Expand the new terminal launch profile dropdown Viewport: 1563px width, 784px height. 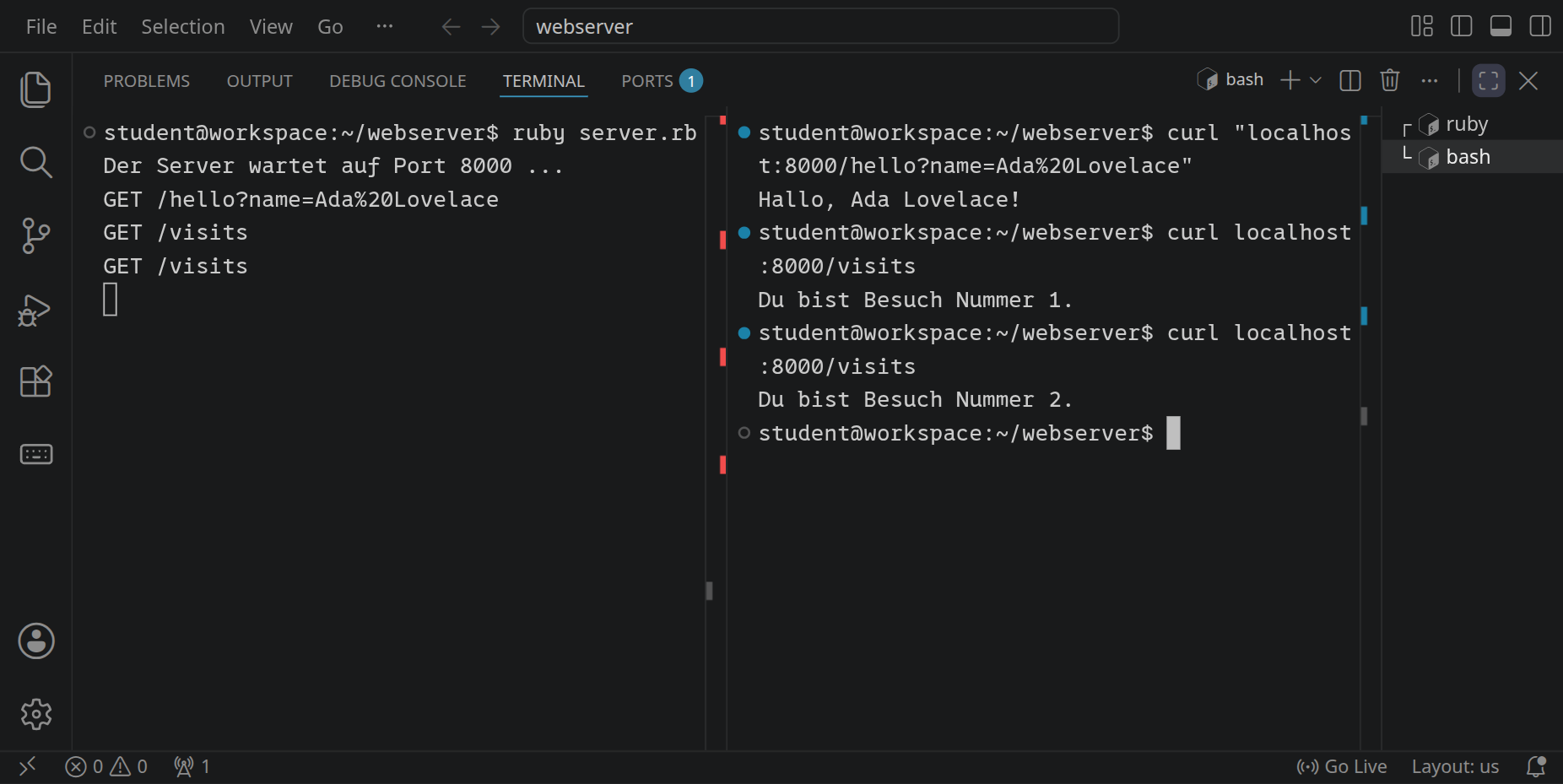point(1315,80)
